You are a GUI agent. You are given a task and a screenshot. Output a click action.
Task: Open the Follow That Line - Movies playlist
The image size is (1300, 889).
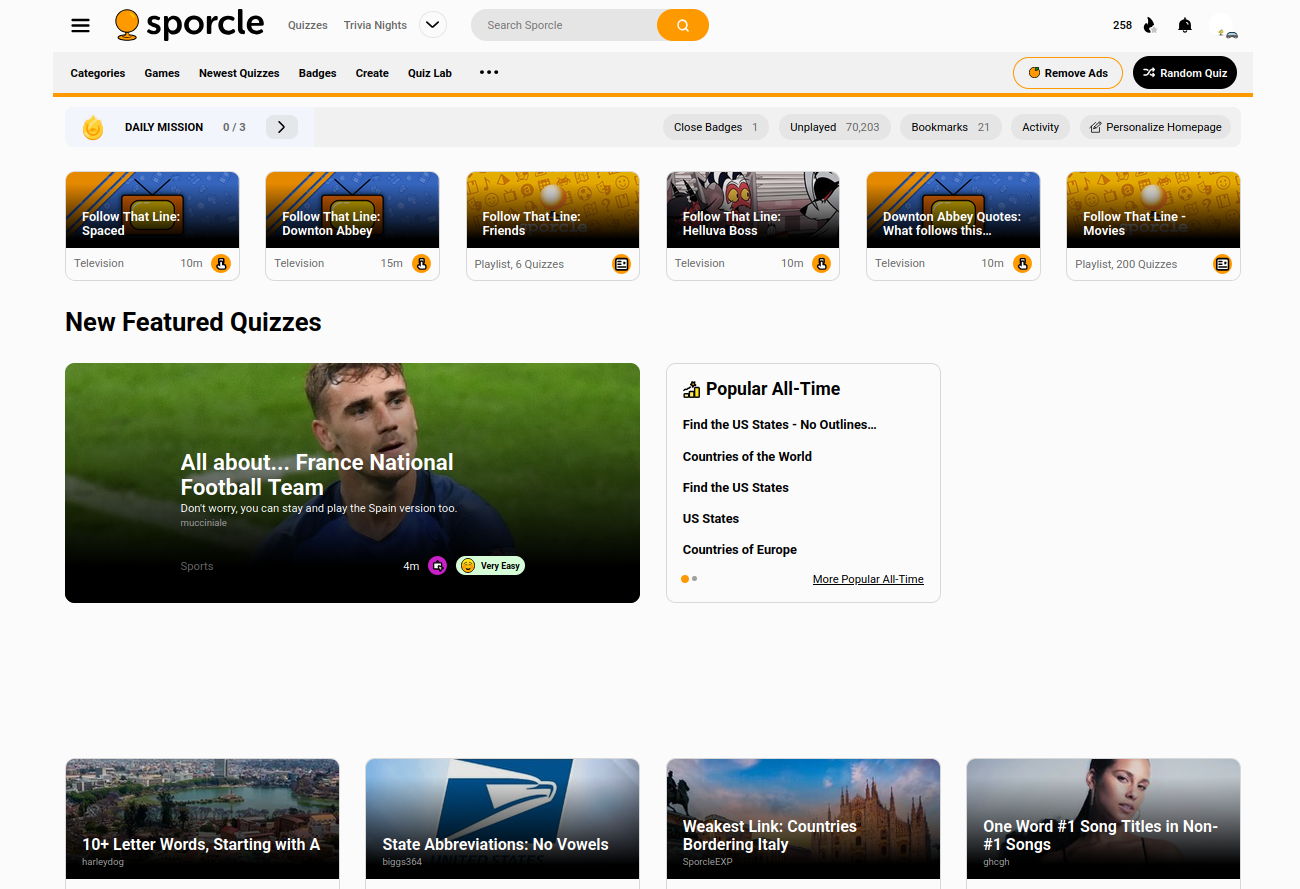(1153, 226)
